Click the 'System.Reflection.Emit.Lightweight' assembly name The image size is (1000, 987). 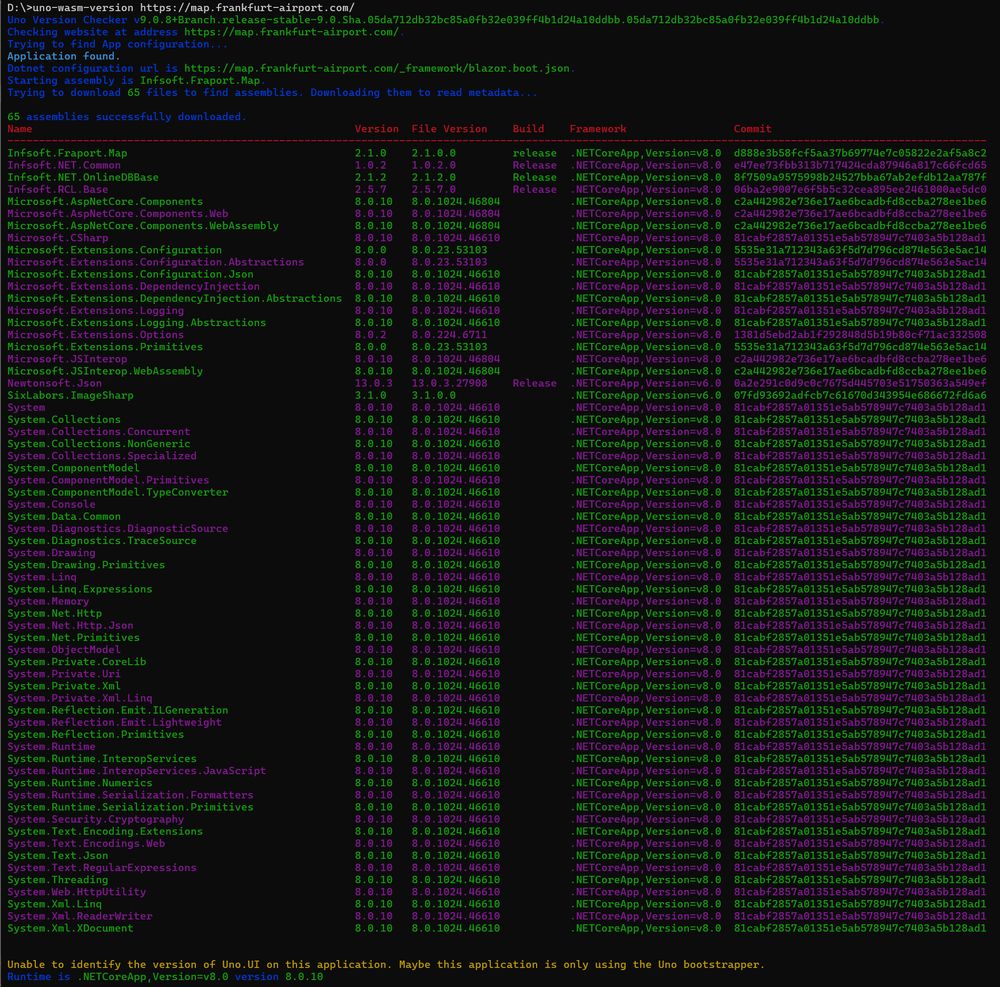(115, 722)
